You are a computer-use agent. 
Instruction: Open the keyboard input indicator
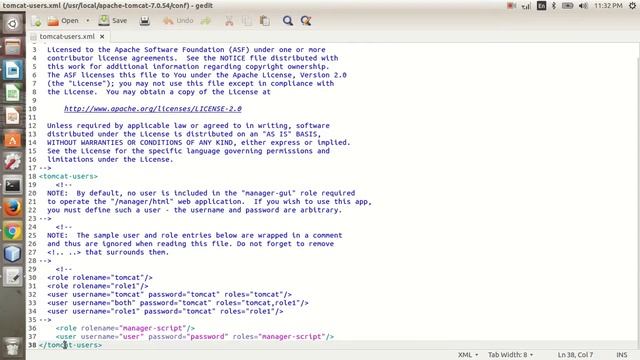(x=541, y=5)
